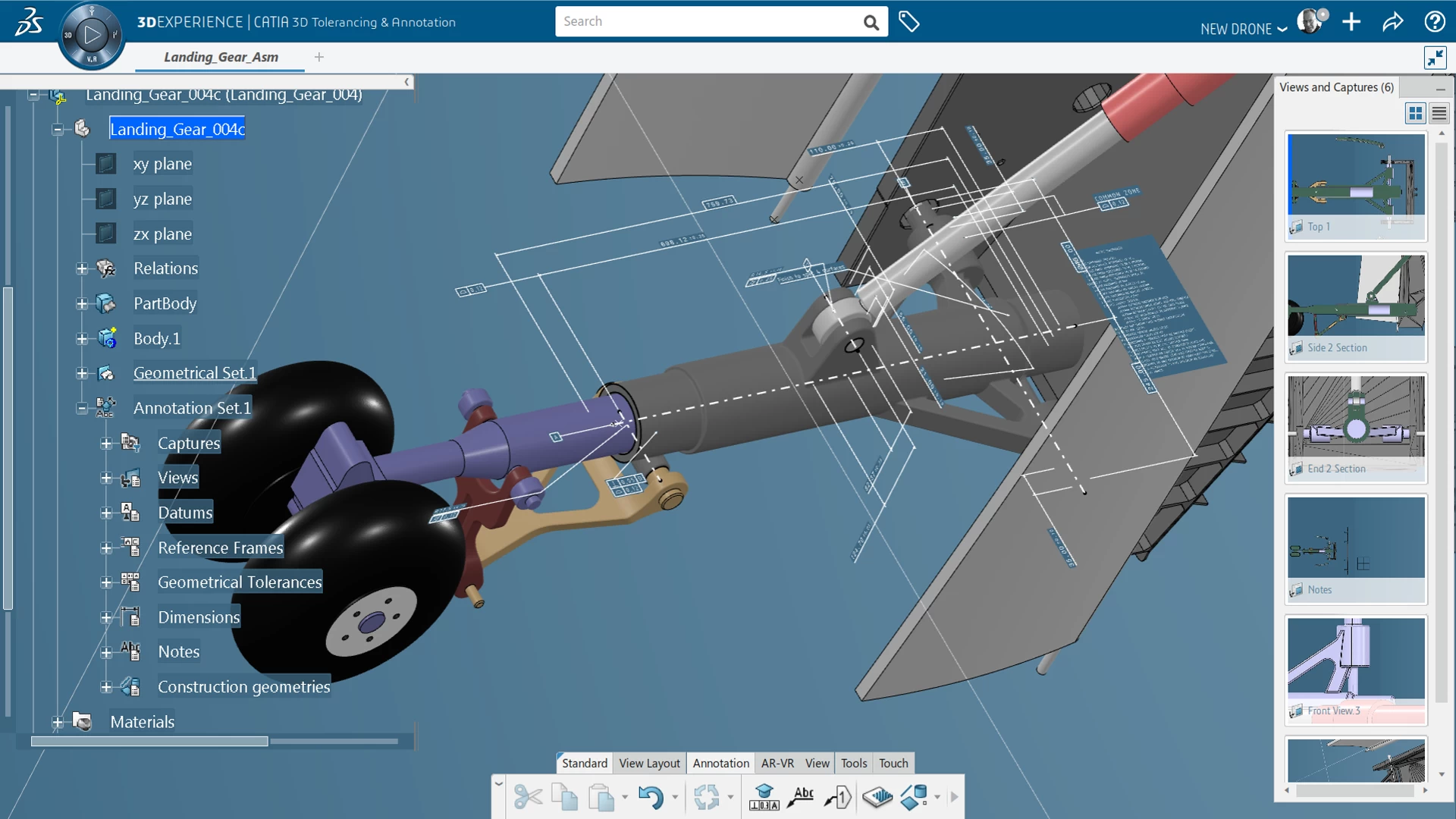Open the Search magnifier in the top bar

(x=870, y=21)
